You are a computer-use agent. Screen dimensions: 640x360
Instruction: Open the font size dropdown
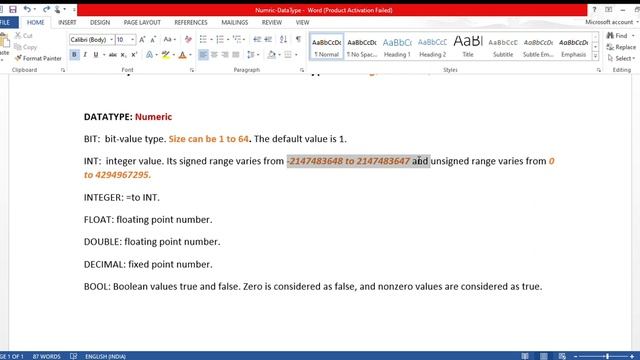[x=133, y=40]
